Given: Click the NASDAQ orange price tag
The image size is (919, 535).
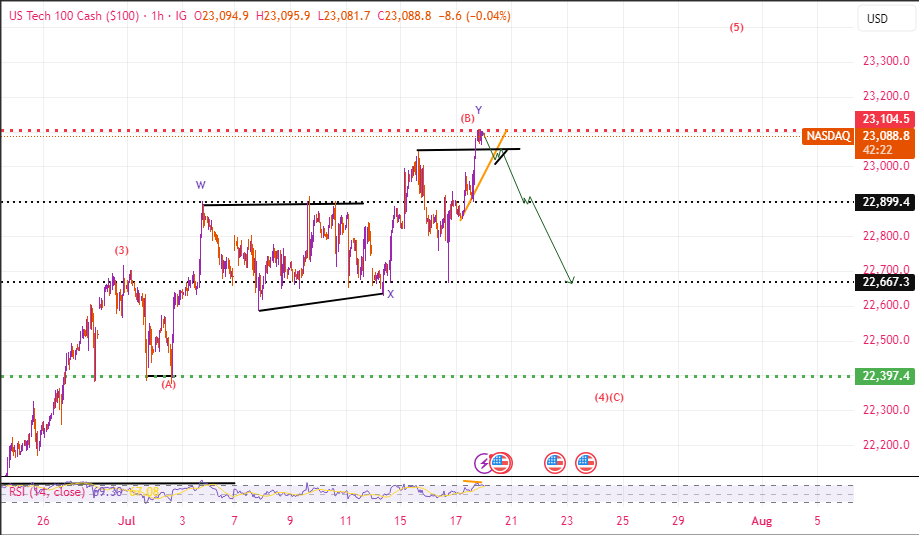Looking at the screenshot, I should click(x=826, y=136).
